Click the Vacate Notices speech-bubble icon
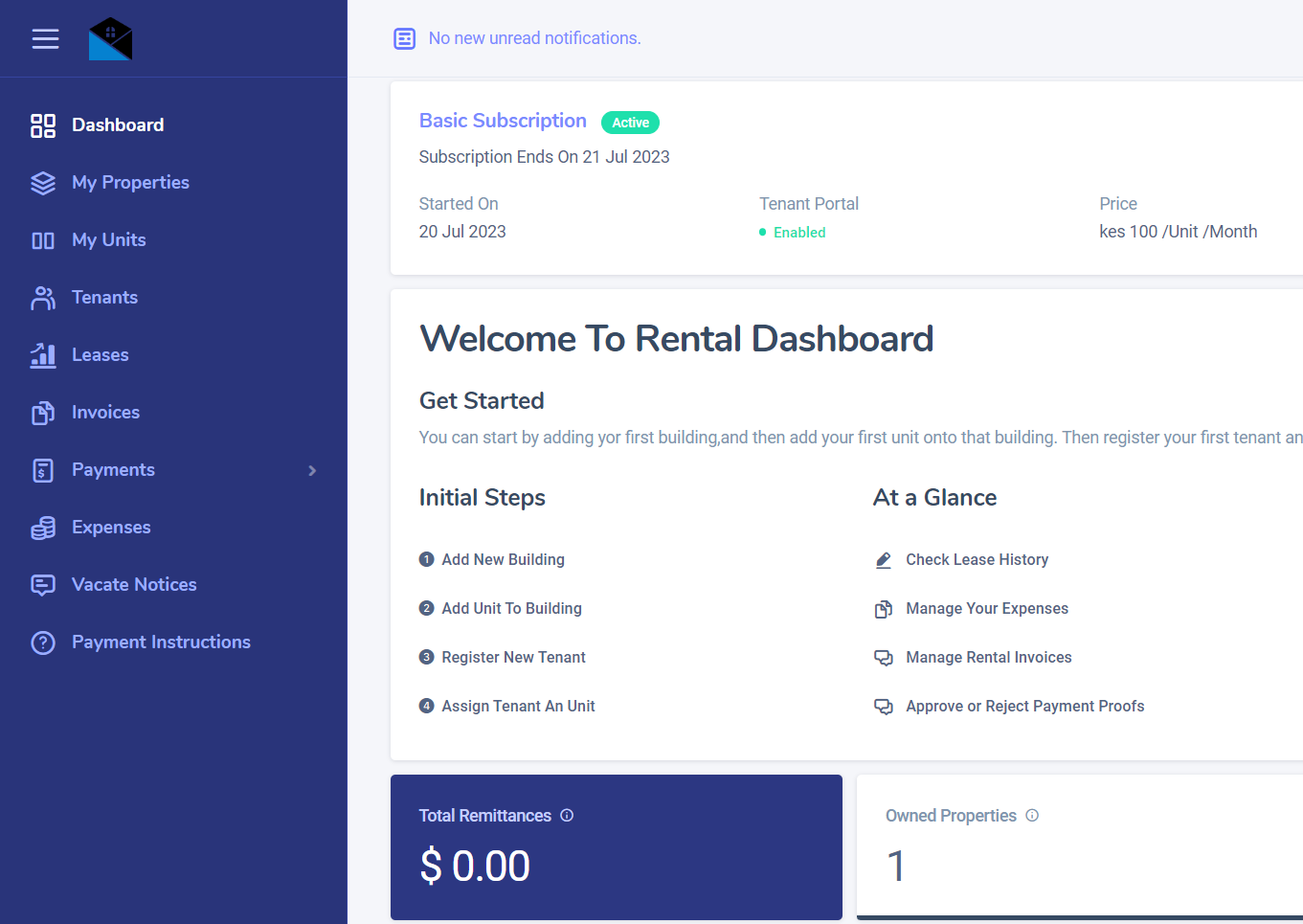This screenshot has width=1303, height=924. 43,584
